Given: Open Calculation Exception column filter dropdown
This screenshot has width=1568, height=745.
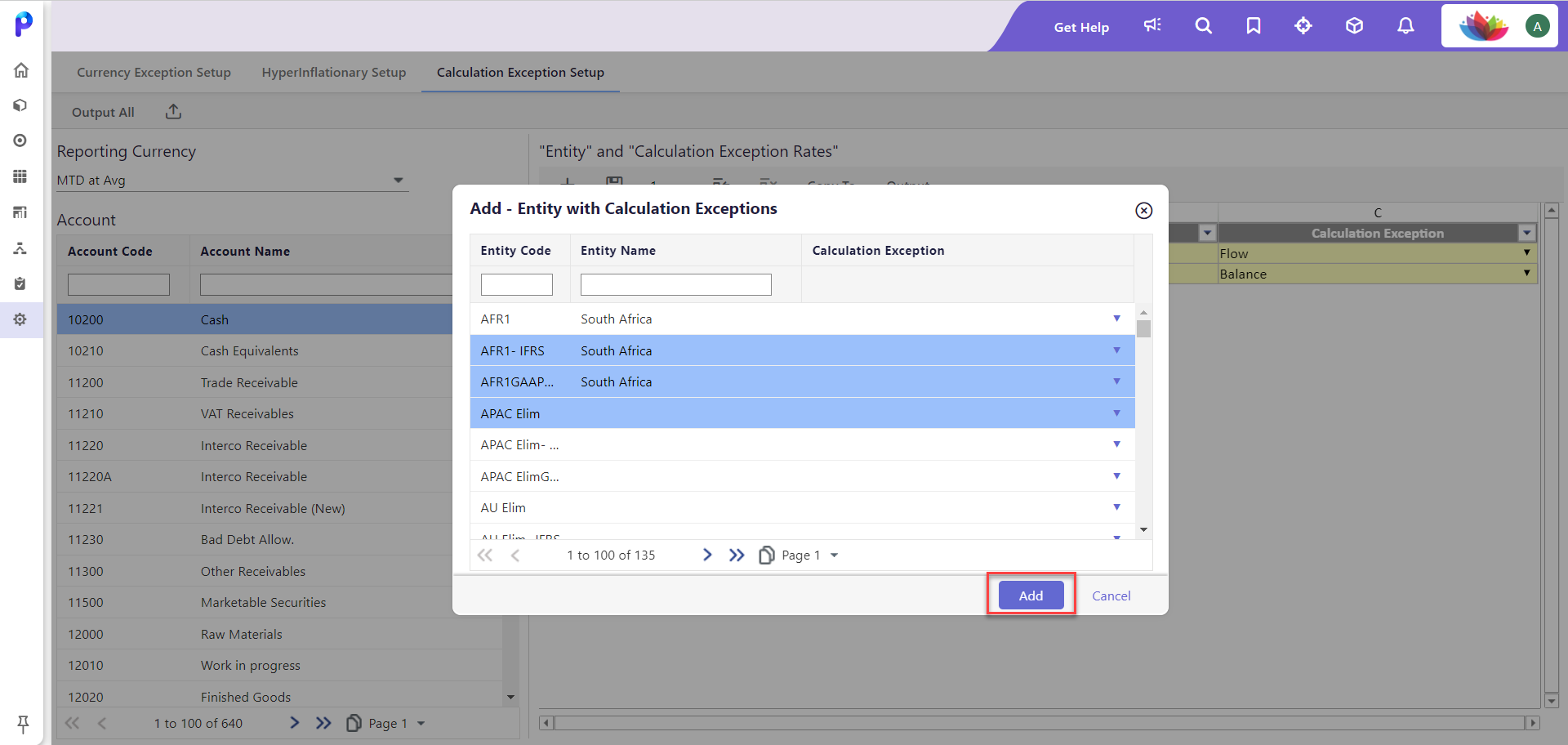Looking at the screenshot, I should tap(1527, 233).
